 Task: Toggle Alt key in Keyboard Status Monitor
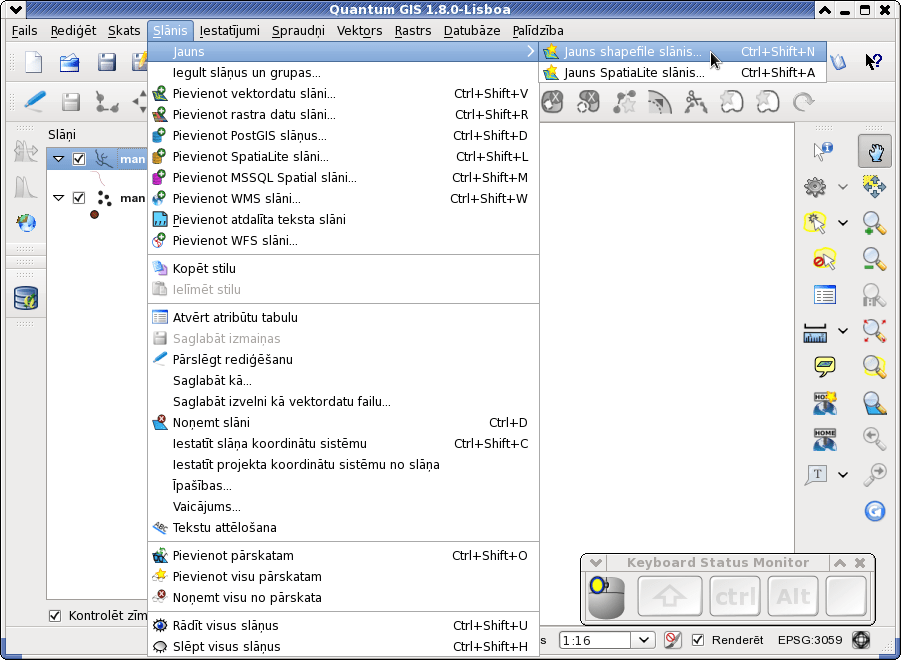point(793,596)
